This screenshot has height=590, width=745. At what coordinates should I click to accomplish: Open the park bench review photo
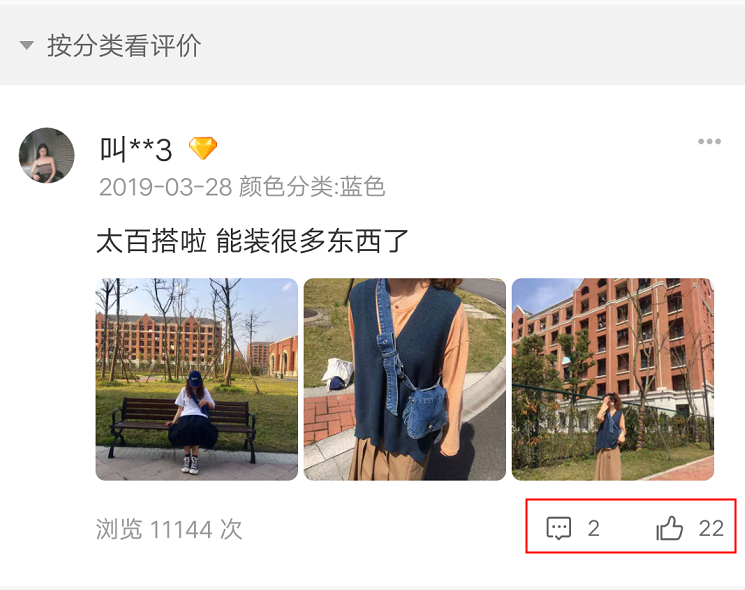(x=197, y=379)
